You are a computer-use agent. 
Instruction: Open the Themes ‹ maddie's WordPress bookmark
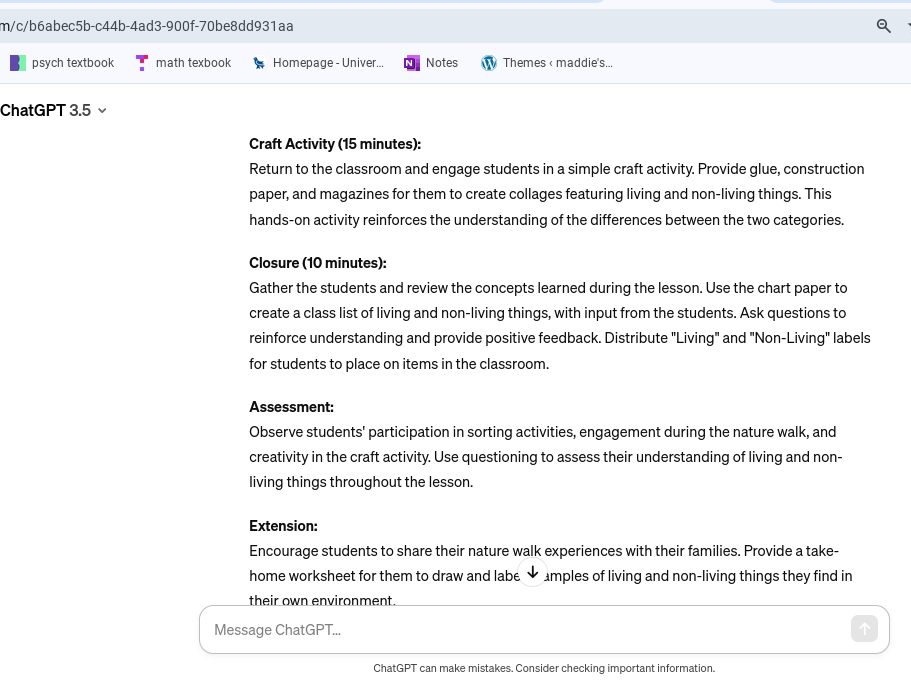click(x=547, y=63)
